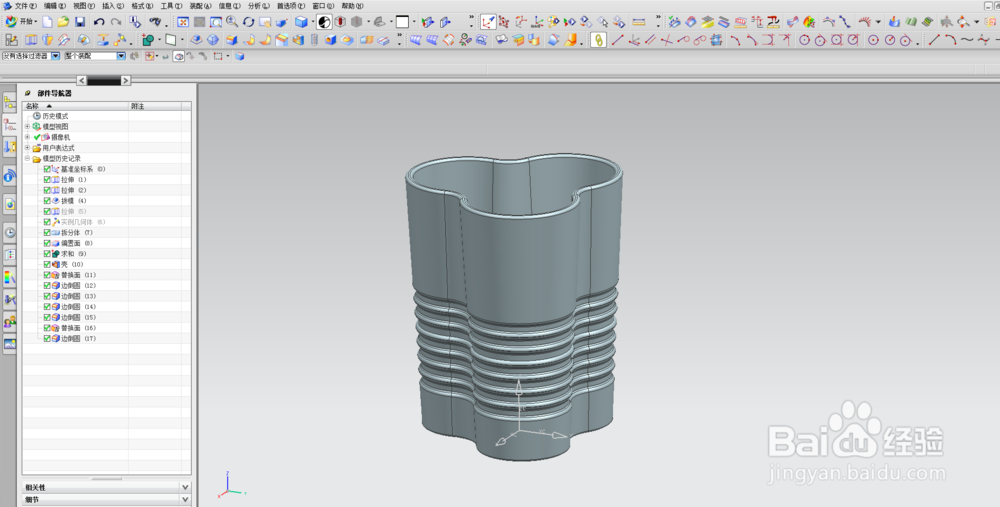Viewport: 1000px width, 507px height.
Task: Toggle checkbox for 基准坐标系 (0)
Action: click(x=47, y=169)
